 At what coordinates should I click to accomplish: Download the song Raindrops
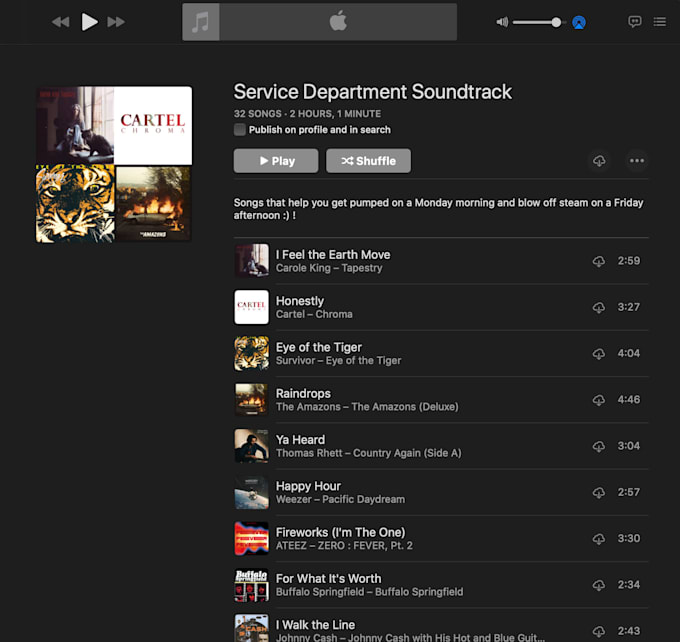coord(599,400)
